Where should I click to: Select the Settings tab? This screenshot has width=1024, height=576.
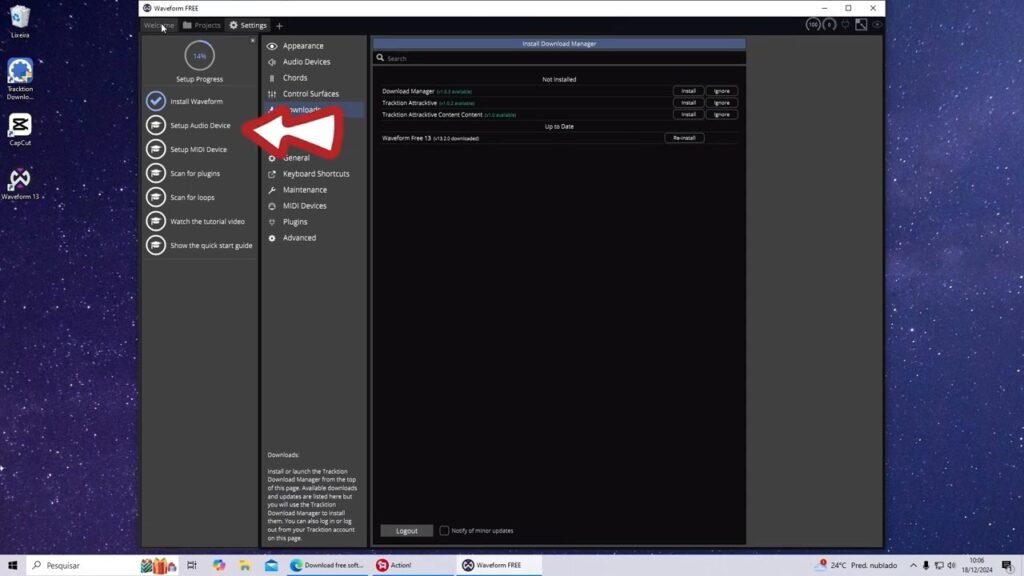248,25
